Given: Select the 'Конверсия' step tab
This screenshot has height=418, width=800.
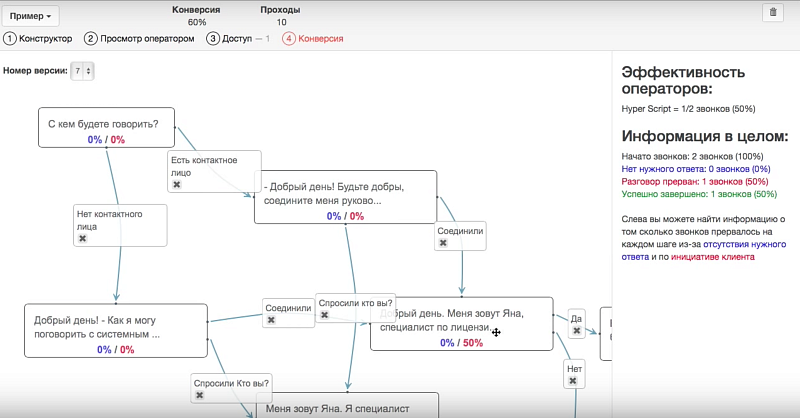Looking at the screenshot, I should (x=314, y=39).
